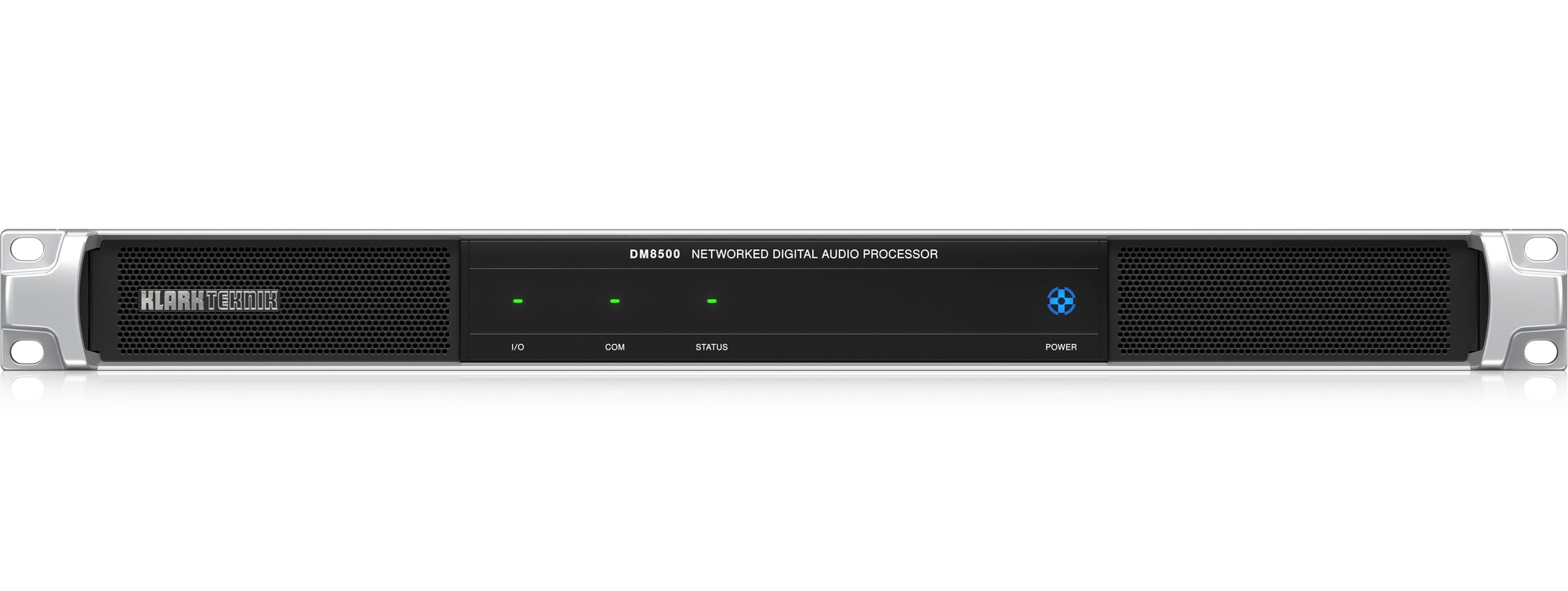Image resolution: width=1568 pixels, height=591 pixels.
Task: Click the green I/O indicator LED
Action: (x=517, y=301)
